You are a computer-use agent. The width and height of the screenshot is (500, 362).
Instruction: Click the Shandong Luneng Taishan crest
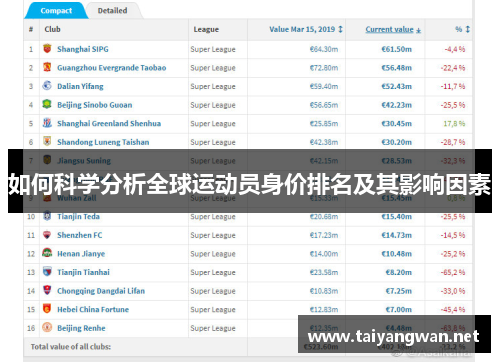coord(47,141)
